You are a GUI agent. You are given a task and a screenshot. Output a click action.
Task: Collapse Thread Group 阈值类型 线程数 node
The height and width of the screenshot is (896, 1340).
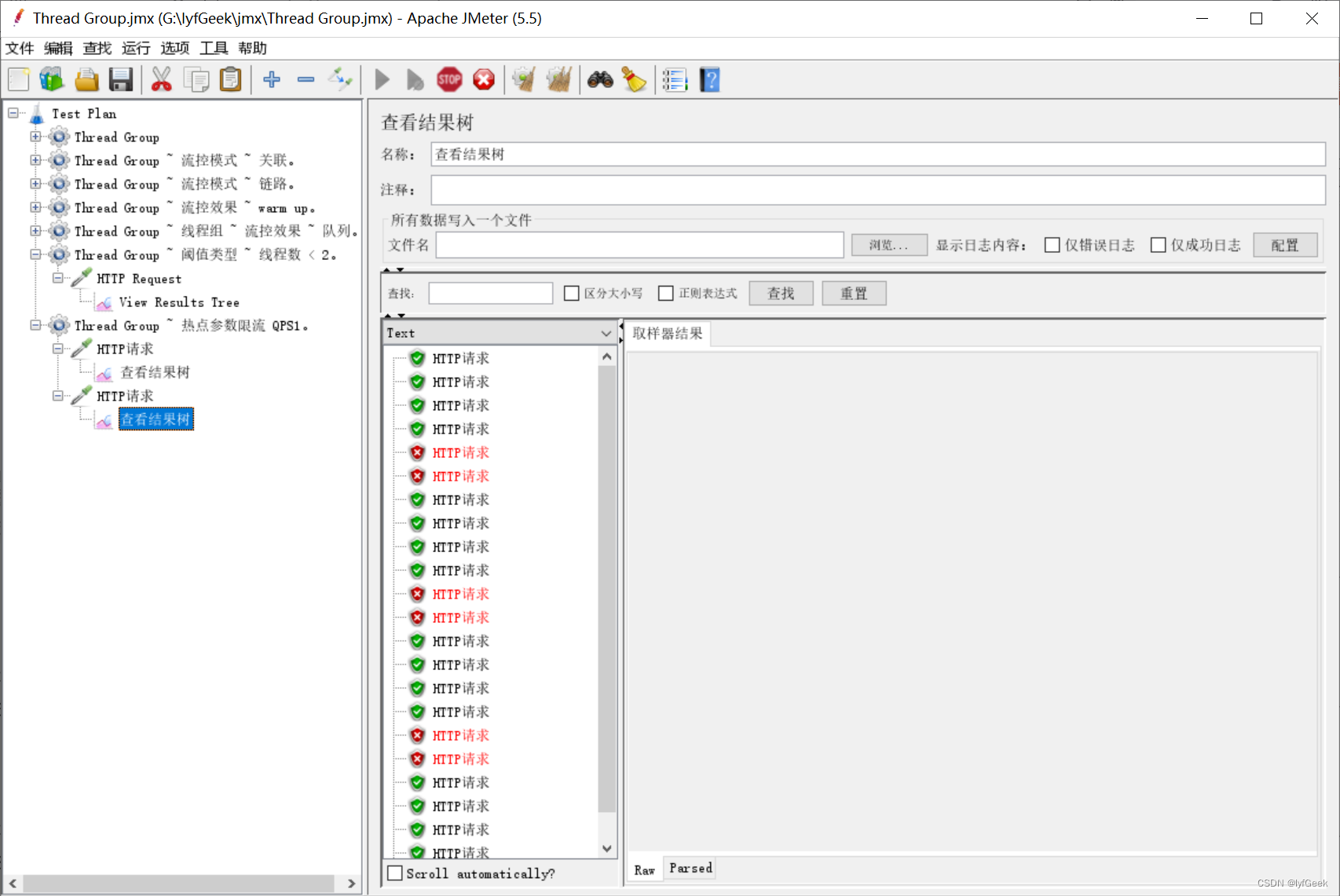pyautogui.click(x=35, y=254)
